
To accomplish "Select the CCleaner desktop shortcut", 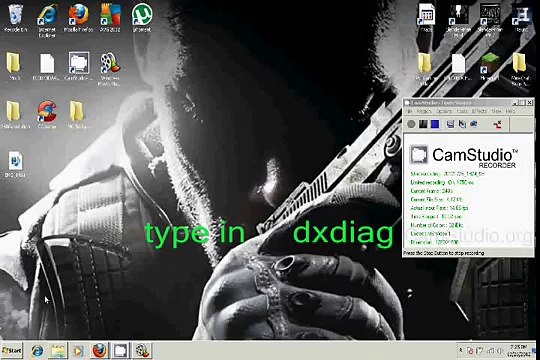I will pos(47,114).
